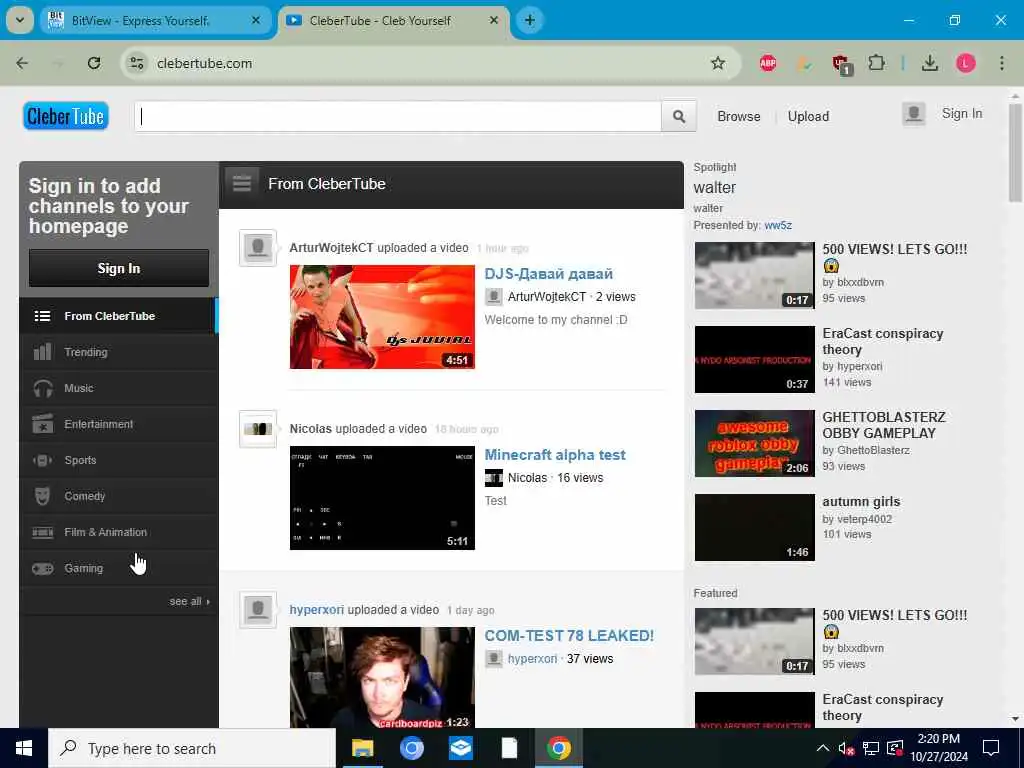
Task: Open the tab search dropdown arrow
Action: click(x=20, y=20)
